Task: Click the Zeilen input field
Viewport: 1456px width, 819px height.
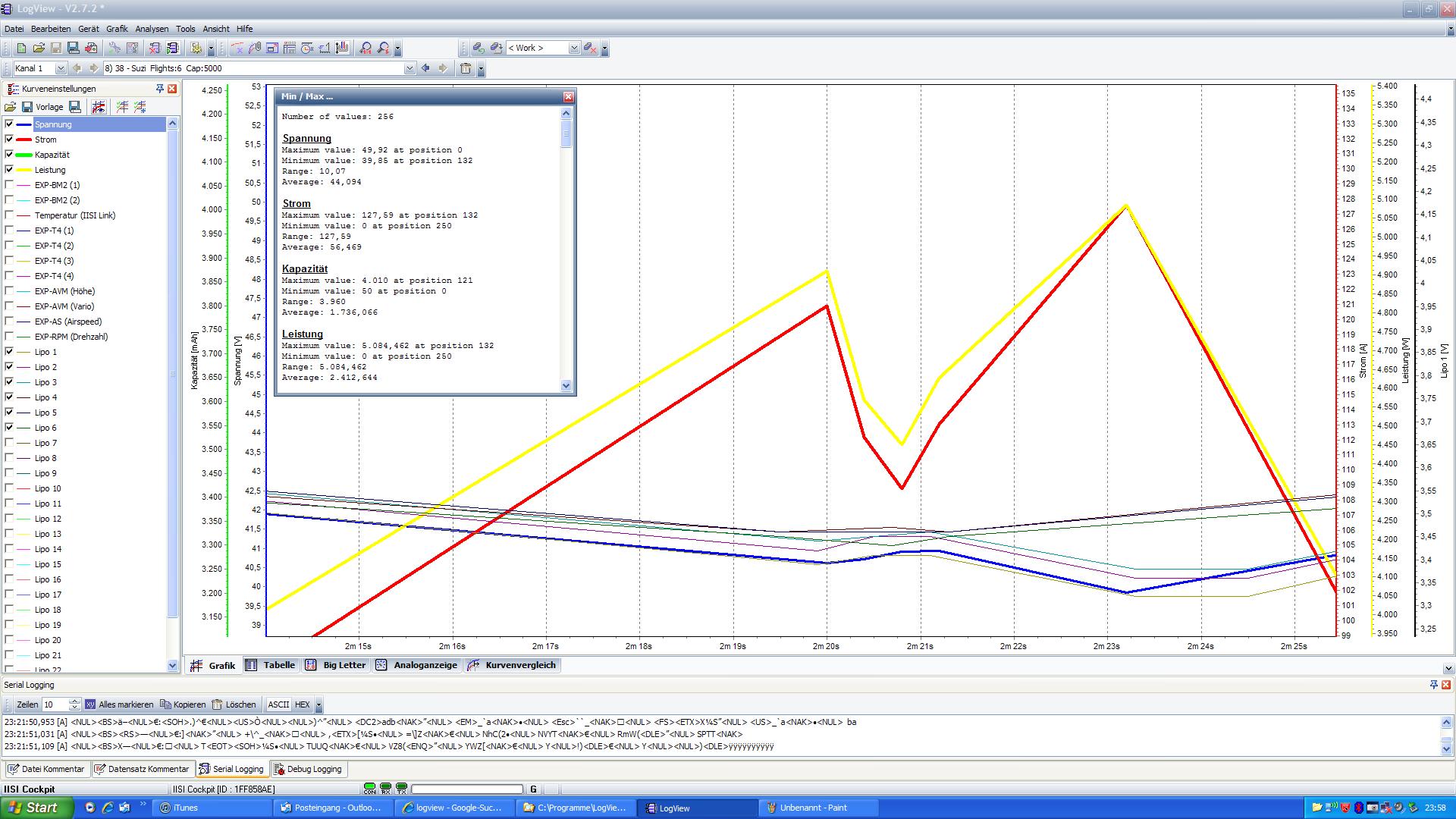Action: tap(55, 704)
